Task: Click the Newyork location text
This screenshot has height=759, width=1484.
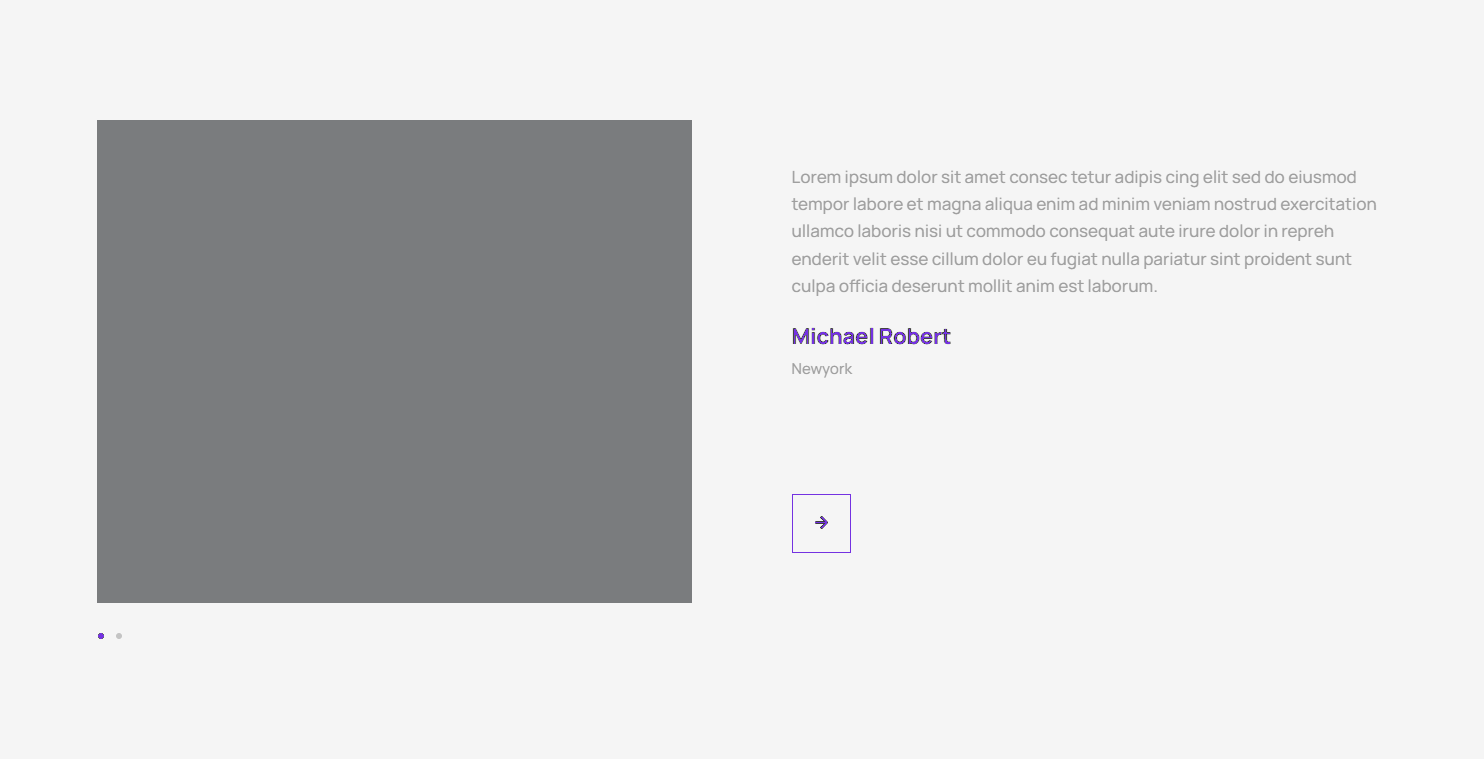Action: click(x=821, y=369)
